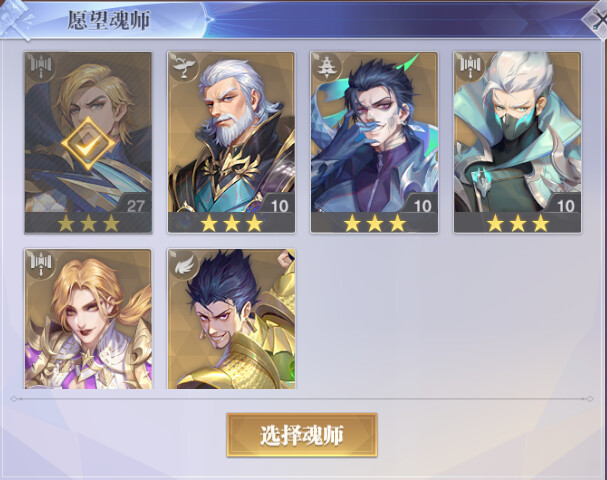The width and height of the screenshot is (607, 480).
Task: Select the masked silver-haired hero card
Action: point(518,142)
